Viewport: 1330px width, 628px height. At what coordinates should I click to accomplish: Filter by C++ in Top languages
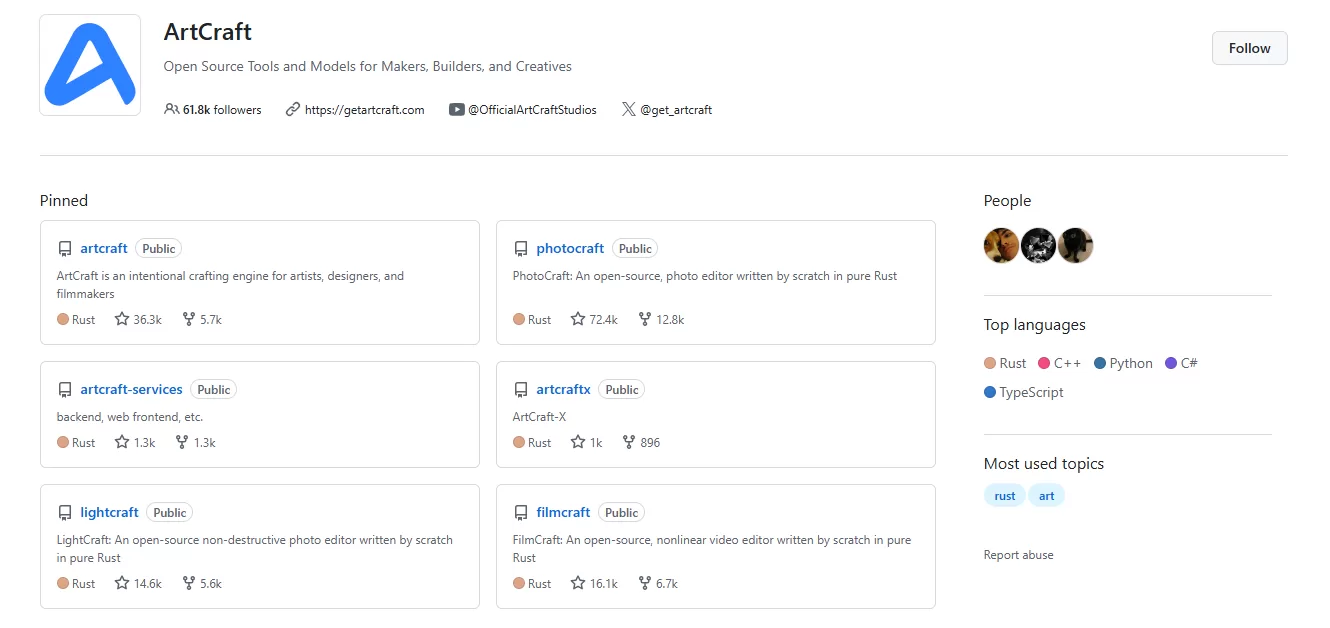coord(1060,364)
